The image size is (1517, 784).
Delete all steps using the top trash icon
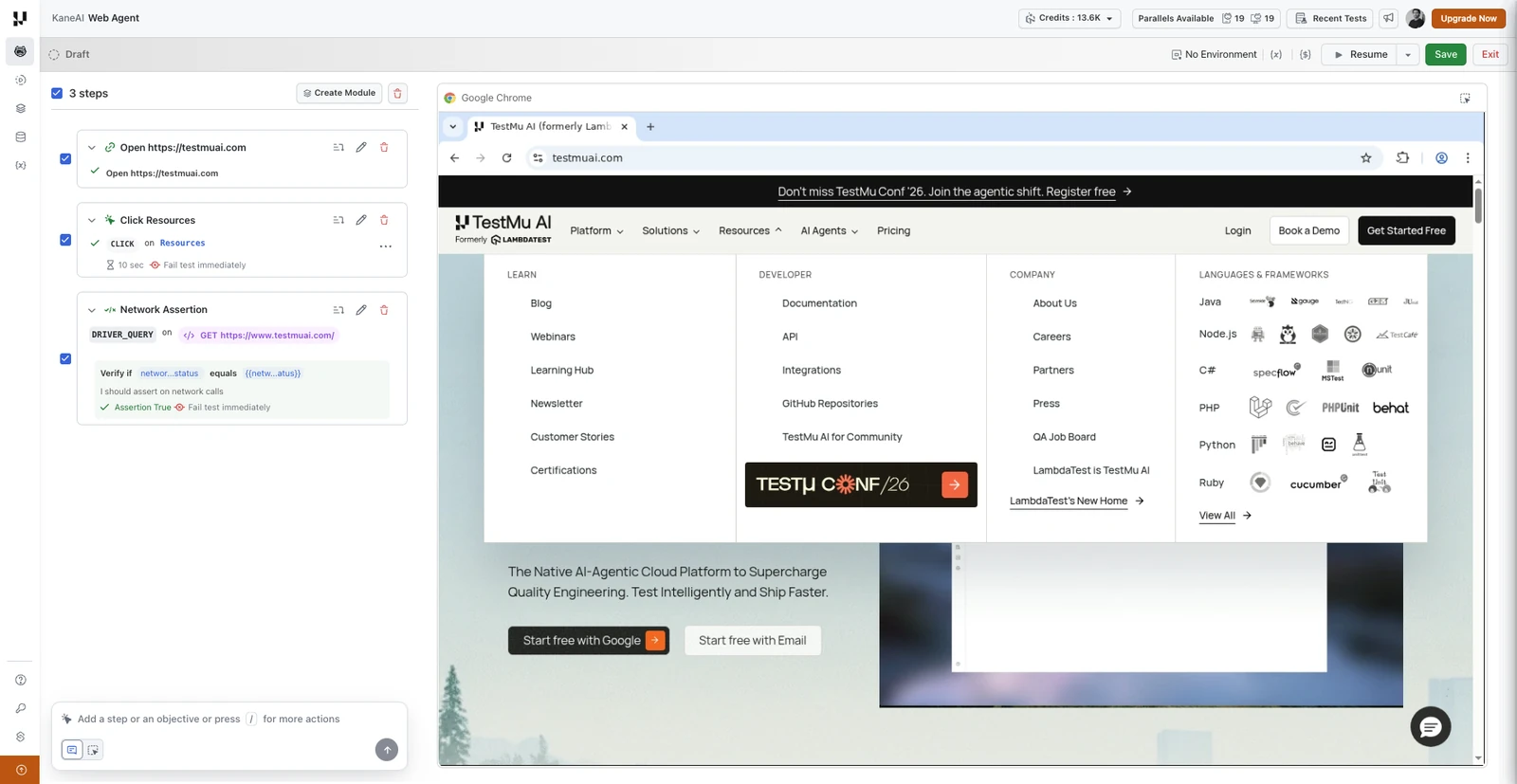(x=398, y=93)
